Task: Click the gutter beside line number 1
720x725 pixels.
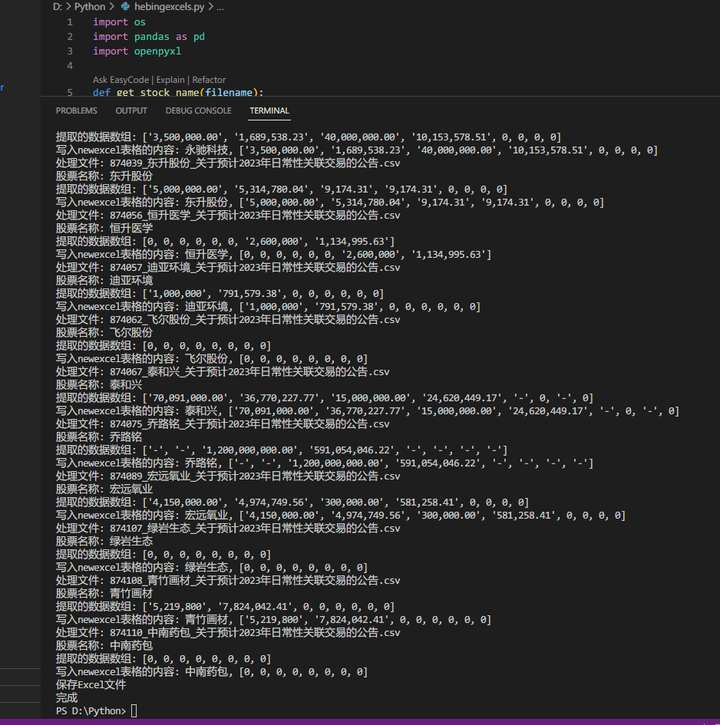Action: [x=70, y=22]
